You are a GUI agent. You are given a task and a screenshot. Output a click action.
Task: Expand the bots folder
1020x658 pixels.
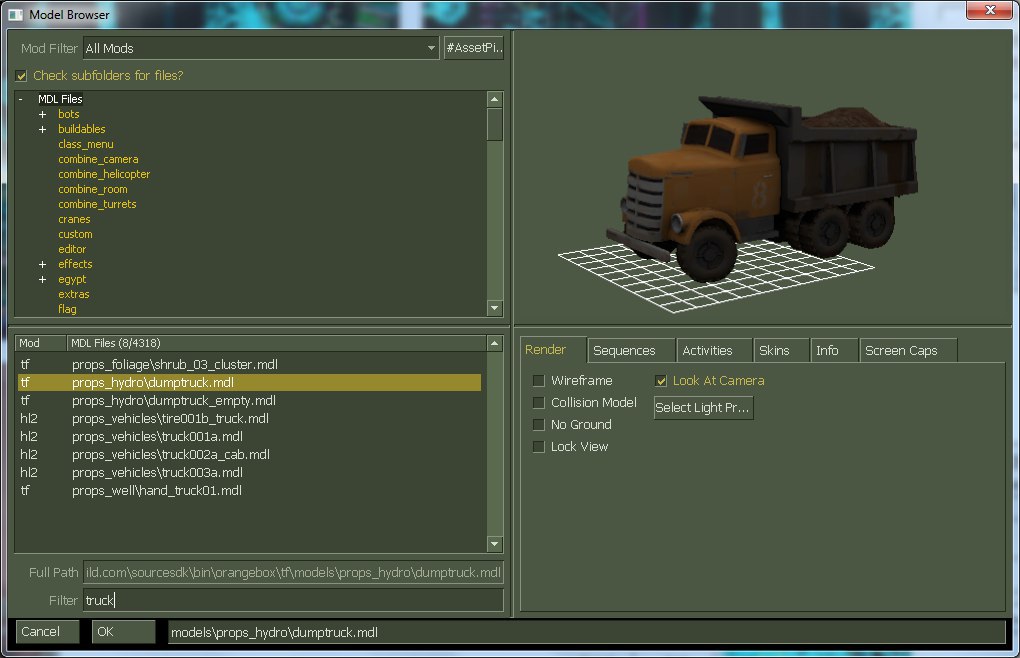pyautogui.click(x=42, y=114)
